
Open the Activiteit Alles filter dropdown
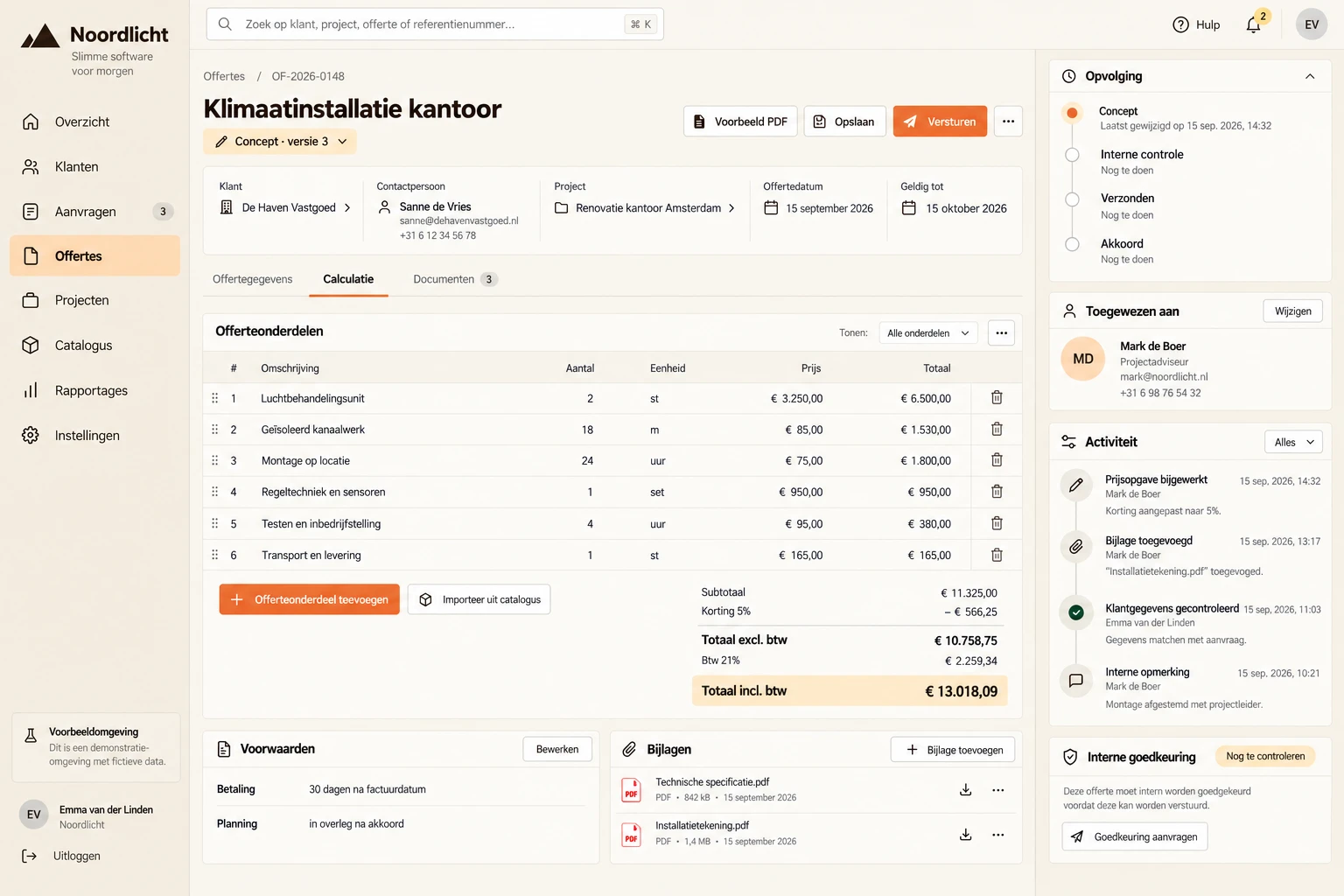tap(1294, 443)
